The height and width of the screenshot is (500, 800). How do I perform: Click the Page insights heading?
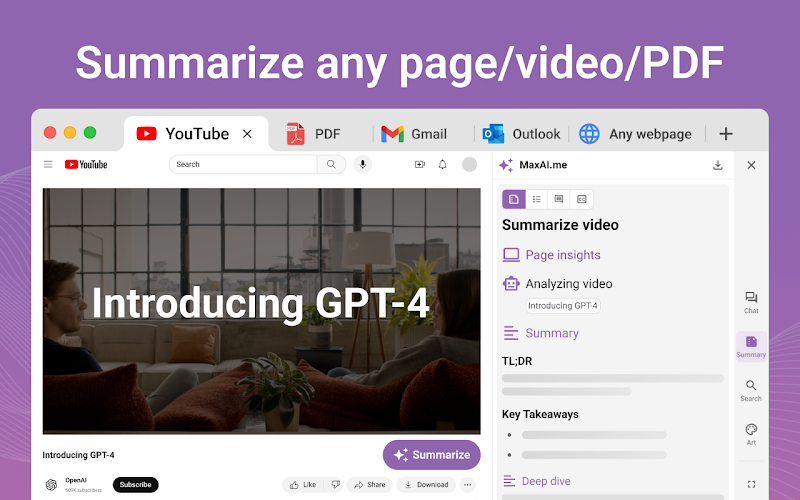pyautogui.click(x=563, y=255)
